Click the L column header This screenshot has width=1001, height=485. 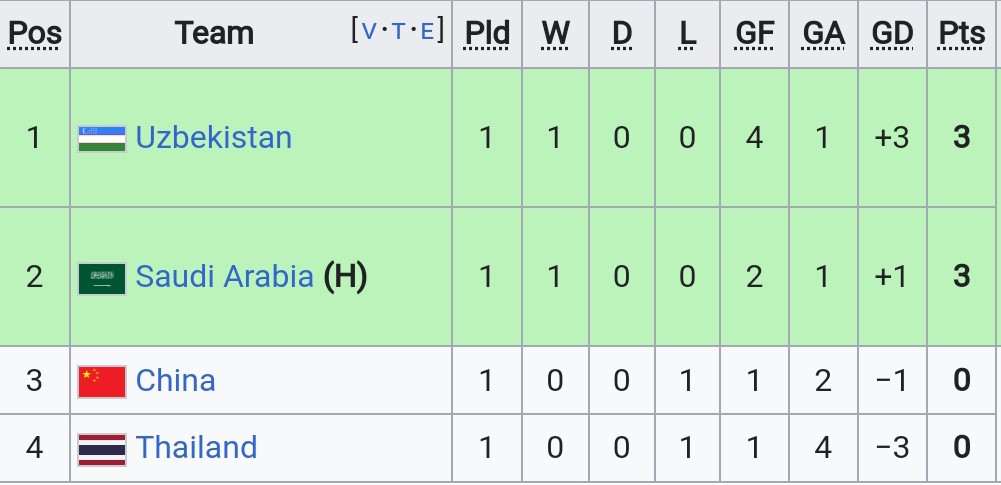[x=687, y=34]
